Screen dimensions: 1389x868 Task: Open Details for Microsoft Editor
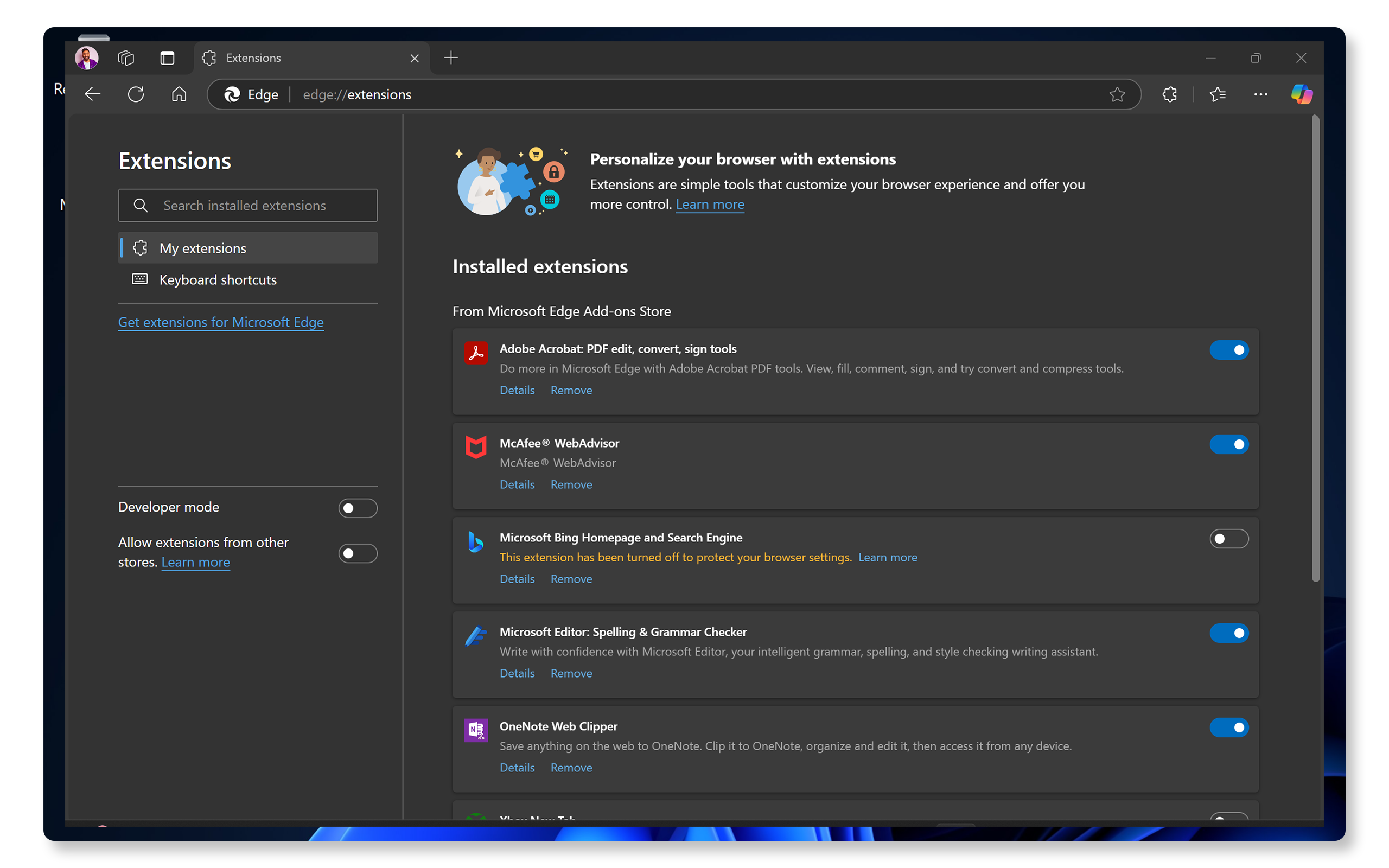pos(517,673)
